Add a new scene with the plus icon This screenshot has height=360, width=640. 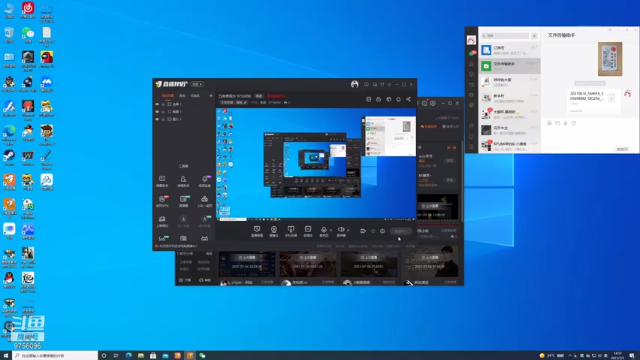211,96
